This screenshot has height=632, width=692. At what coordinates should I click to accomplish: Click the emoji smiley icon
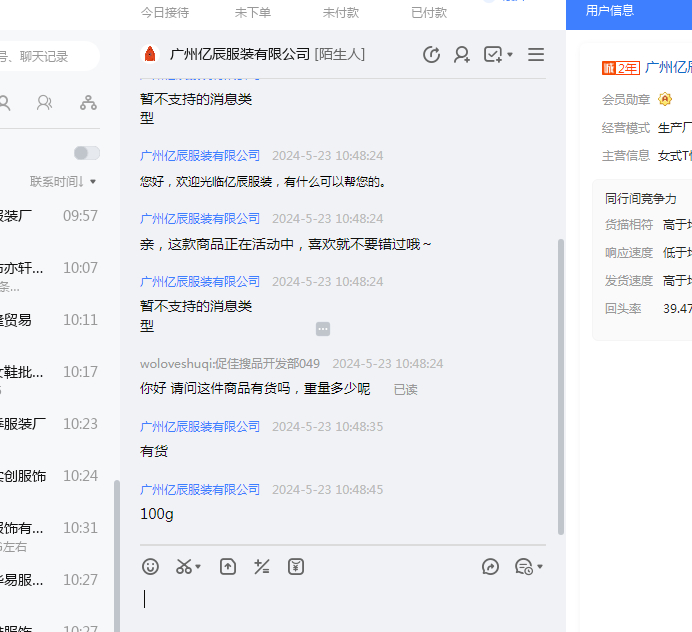coord(150,567)
